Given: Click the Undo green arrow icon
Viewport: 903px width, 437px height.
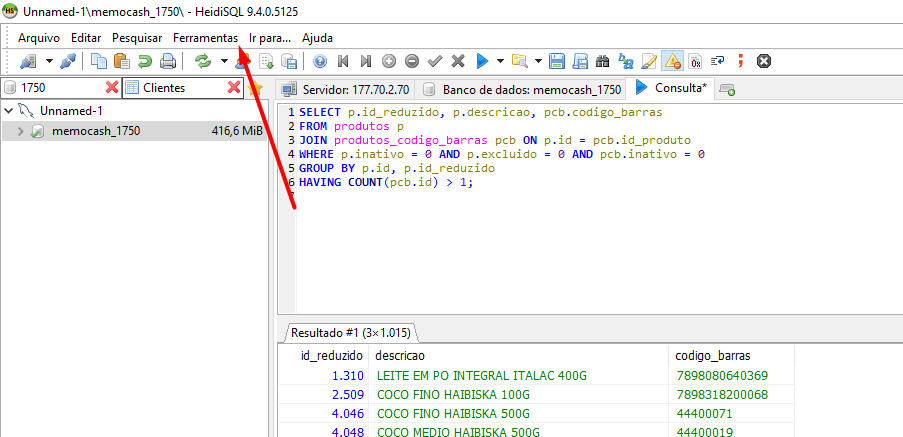Looking at the screenshot, I should pos(144,61).
